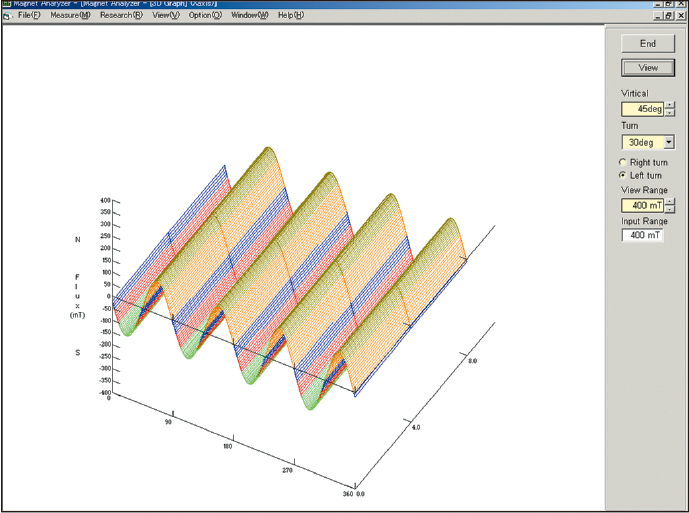Increase the Virtical angle with up arrow

669,105
